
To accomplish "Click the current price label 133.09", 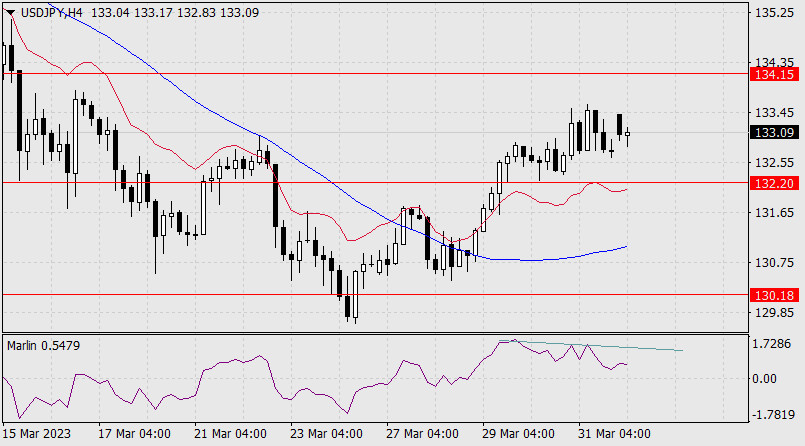I will [774, 132].
